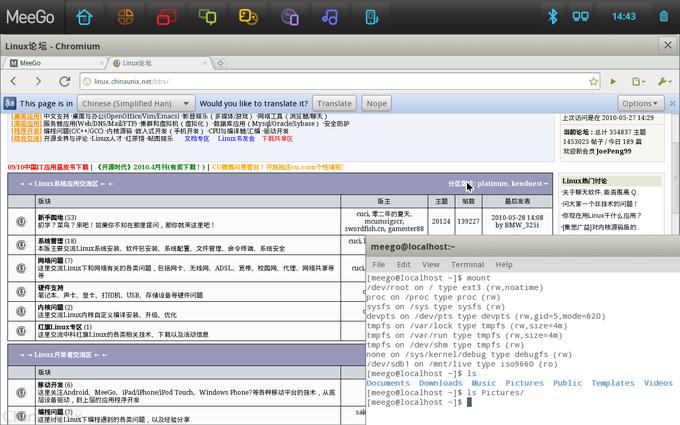
Task: Go forward in Chromium
Action: [38, 81]
